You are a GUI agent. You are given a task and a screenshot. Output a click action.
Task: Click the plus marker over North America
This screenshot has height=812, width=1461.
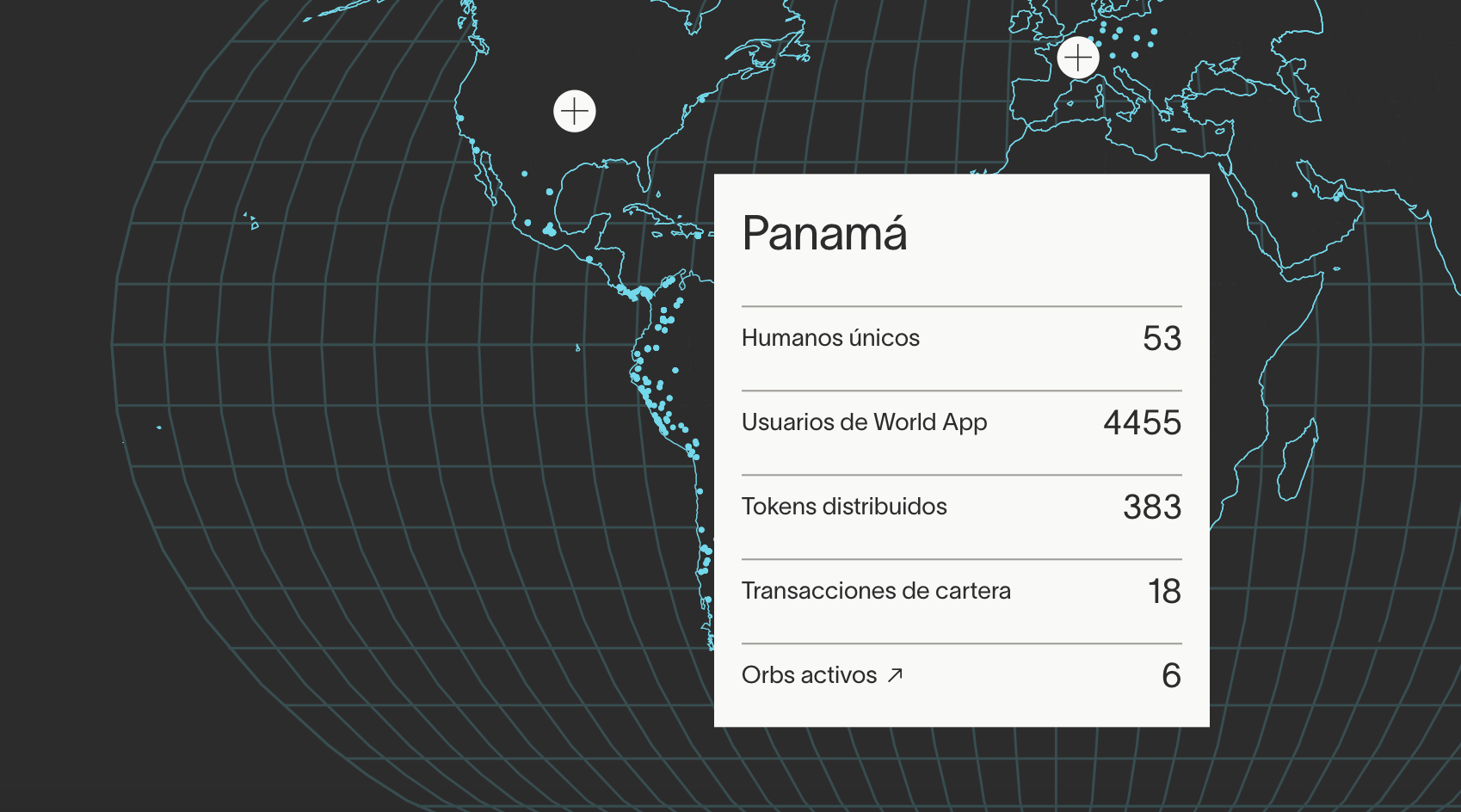pyautogui.click(x=575, y=111)
